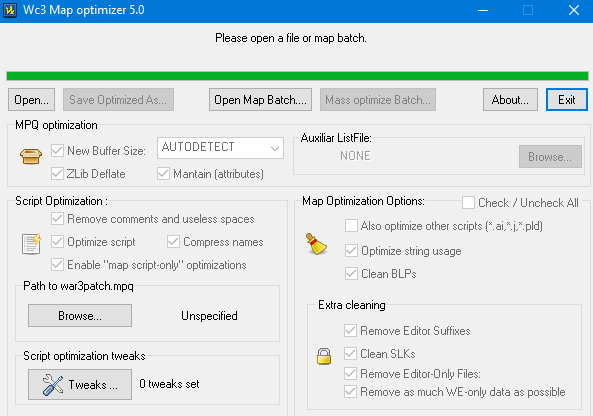Enable Also optimize other scripts checkbox

351,226
